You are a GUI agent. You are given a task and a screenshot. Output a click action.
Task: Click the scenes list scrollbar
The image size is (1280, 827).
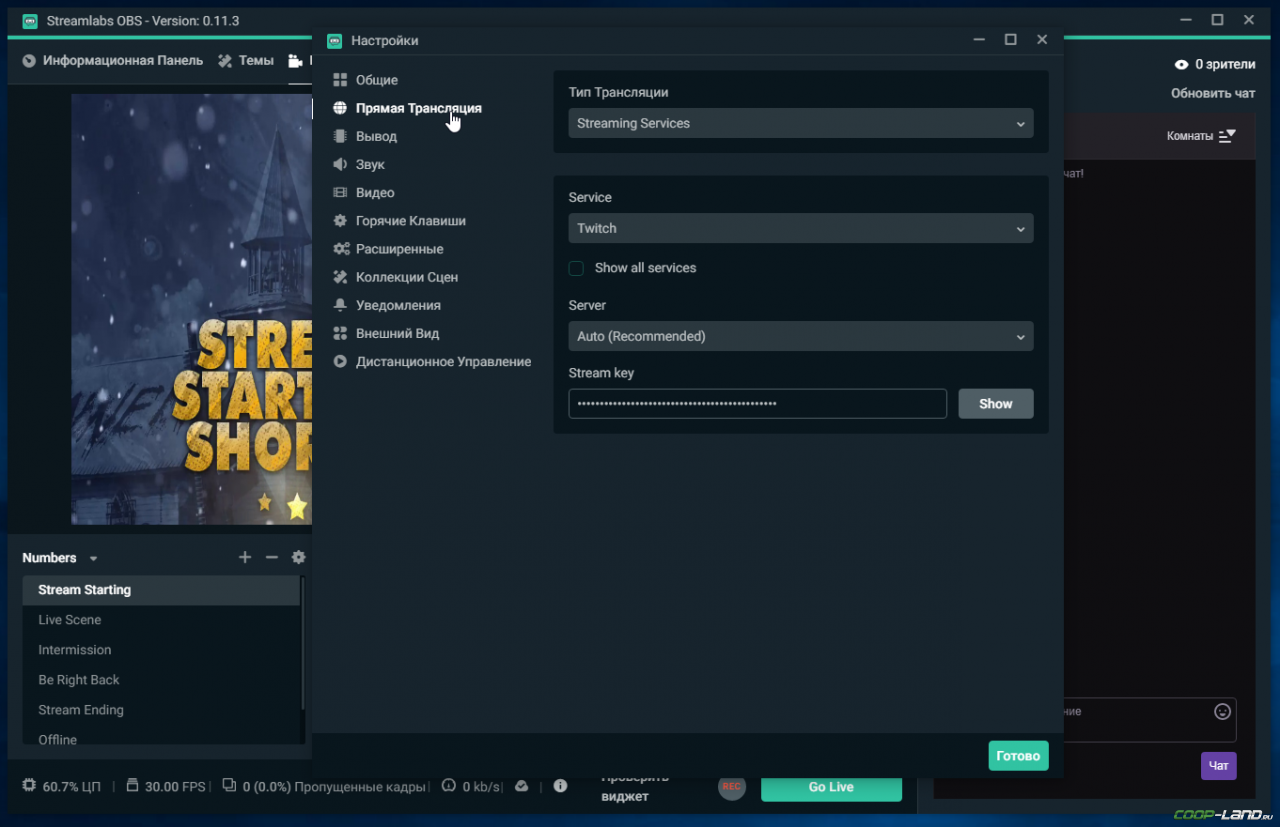click(302, 645)
